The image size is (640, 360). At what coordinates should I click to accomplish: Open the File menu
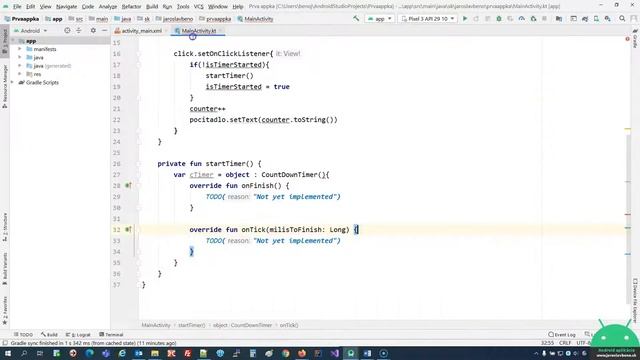pyautogui.click(x=17, y=7)
